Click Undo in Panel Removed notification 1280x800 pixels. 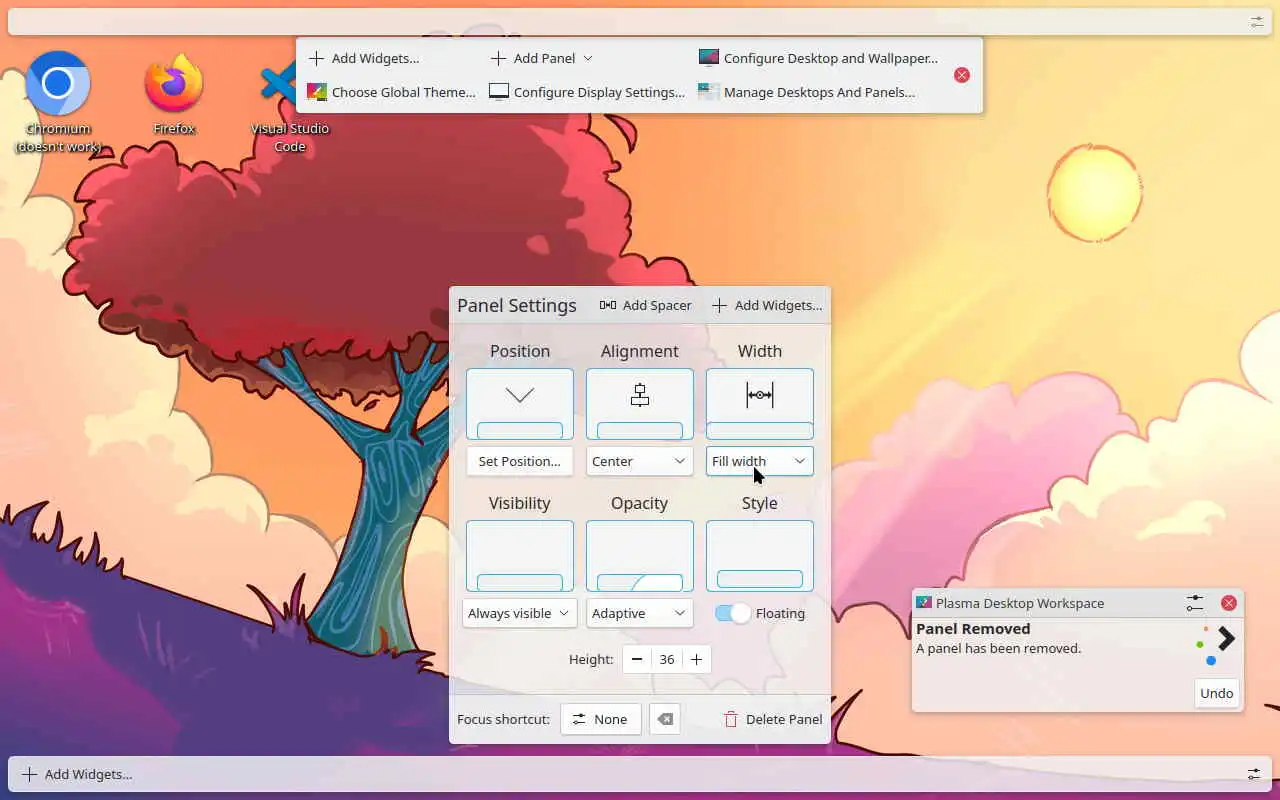(1217, 693)
